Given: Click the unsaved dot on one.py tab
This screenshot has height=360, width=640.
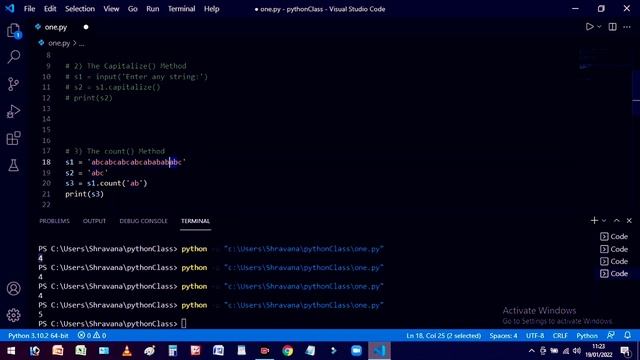Looking at the screenshot, I should click(x=86, y=27).
